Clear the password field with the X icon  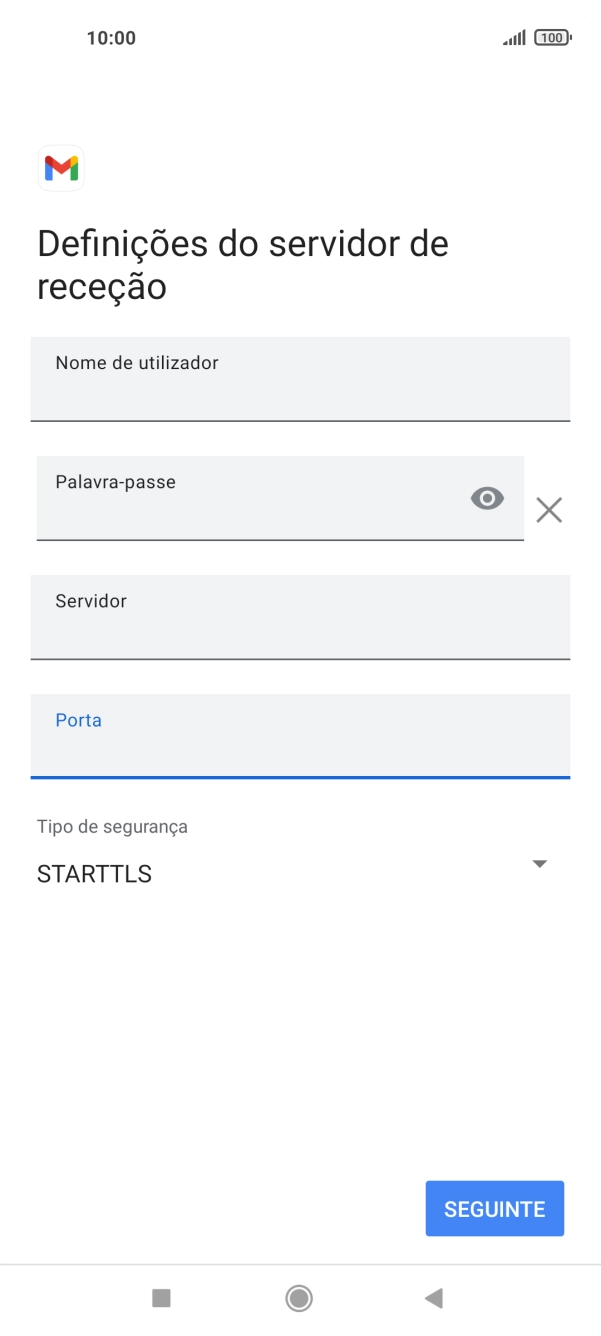549,510
